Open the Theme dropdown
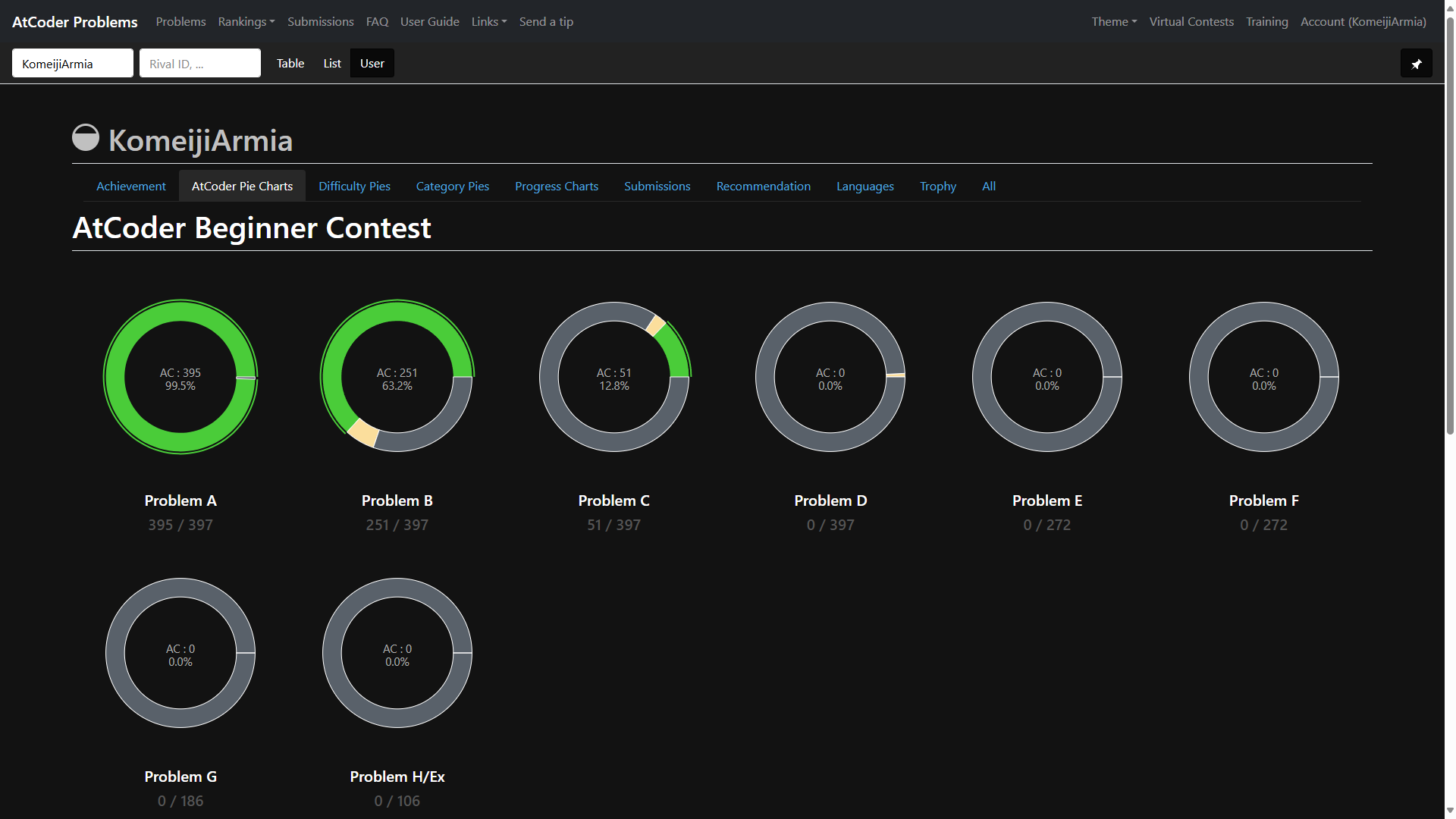Screen dimensions: 1456x819 tap(1114, 22)
